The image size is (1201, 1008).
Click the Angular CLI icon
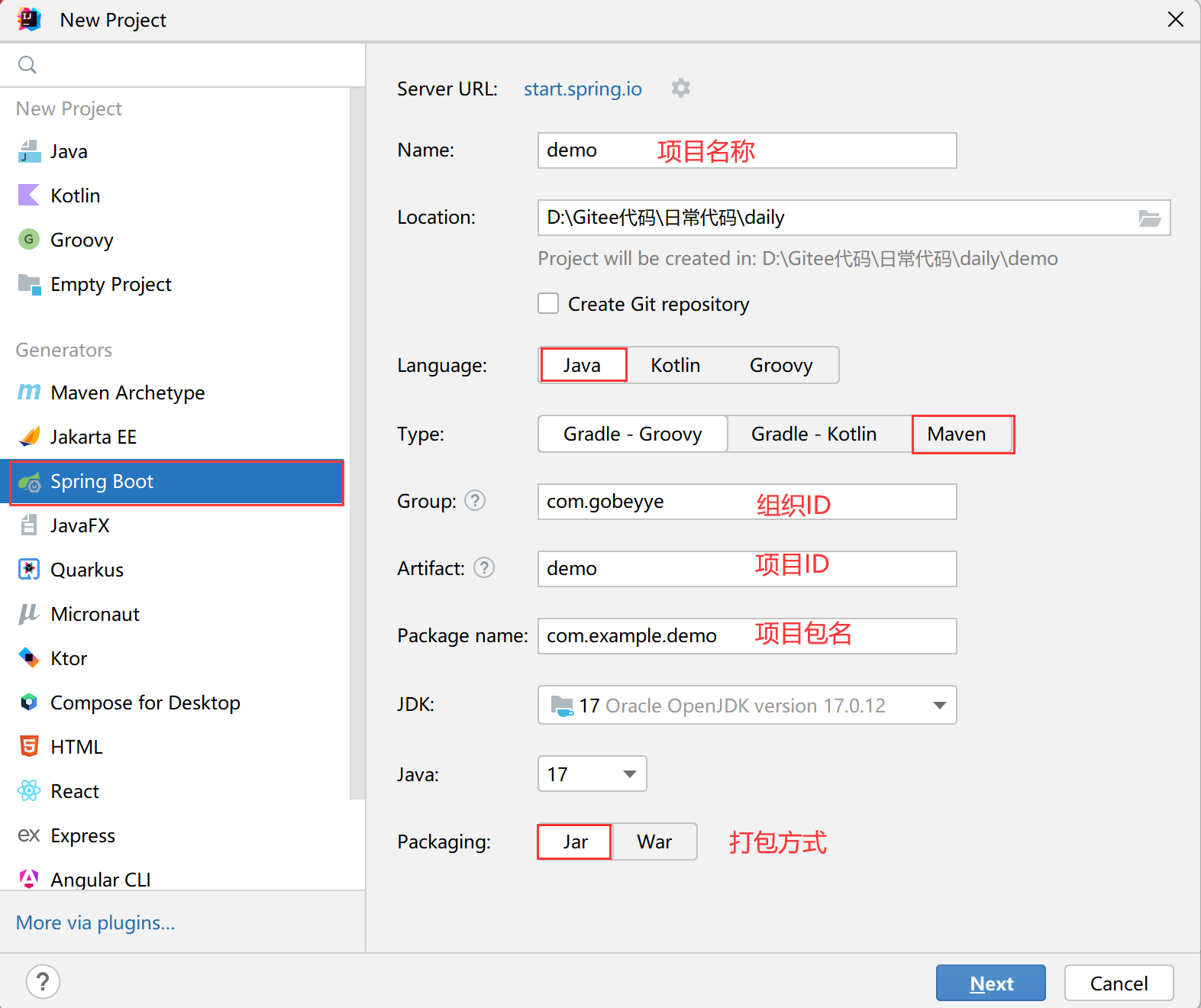pyautogui.click(x=29, y=879)
